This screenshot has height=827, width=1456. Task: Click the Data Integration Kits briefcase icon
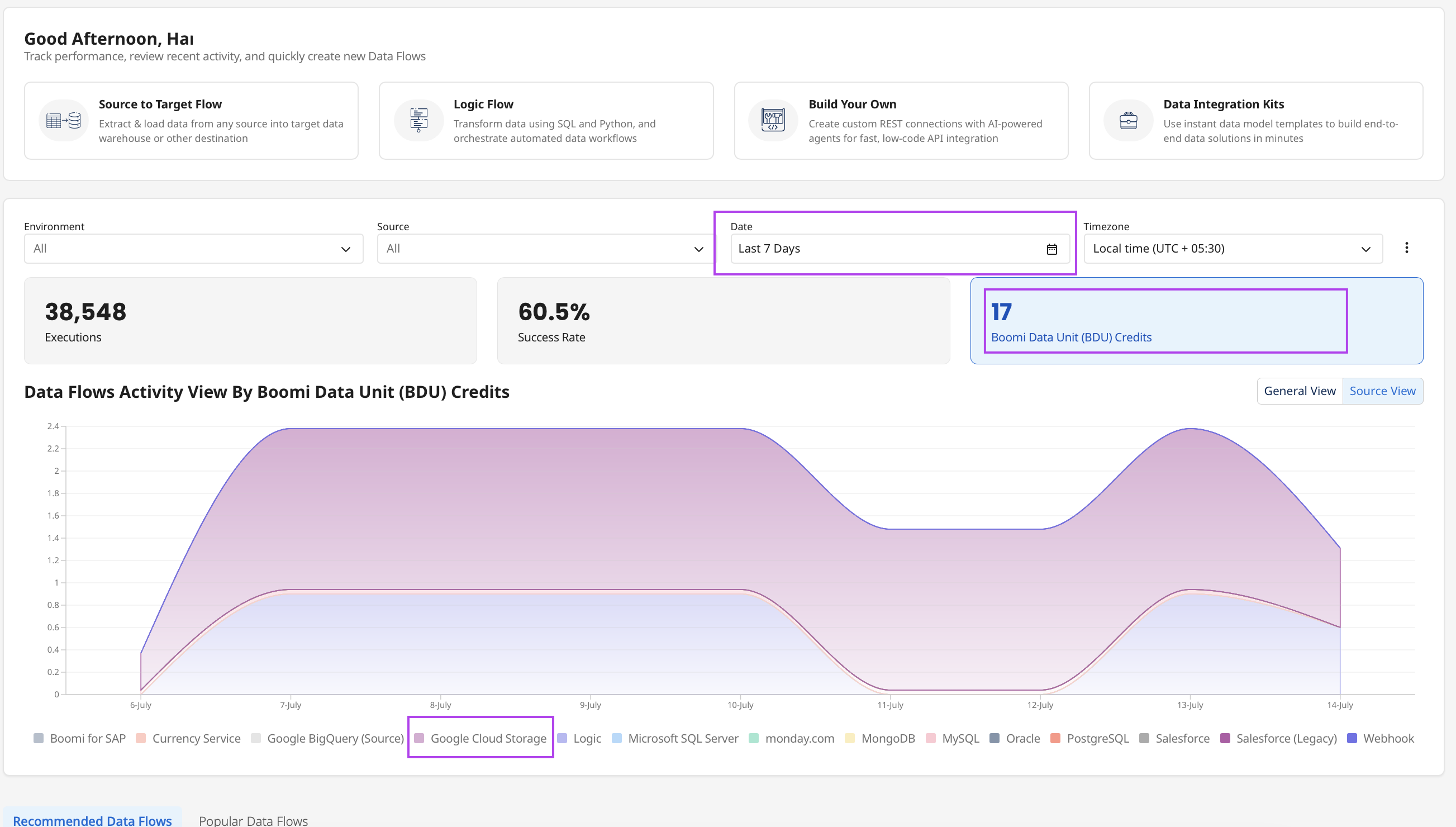click(x=1128, y=120)
